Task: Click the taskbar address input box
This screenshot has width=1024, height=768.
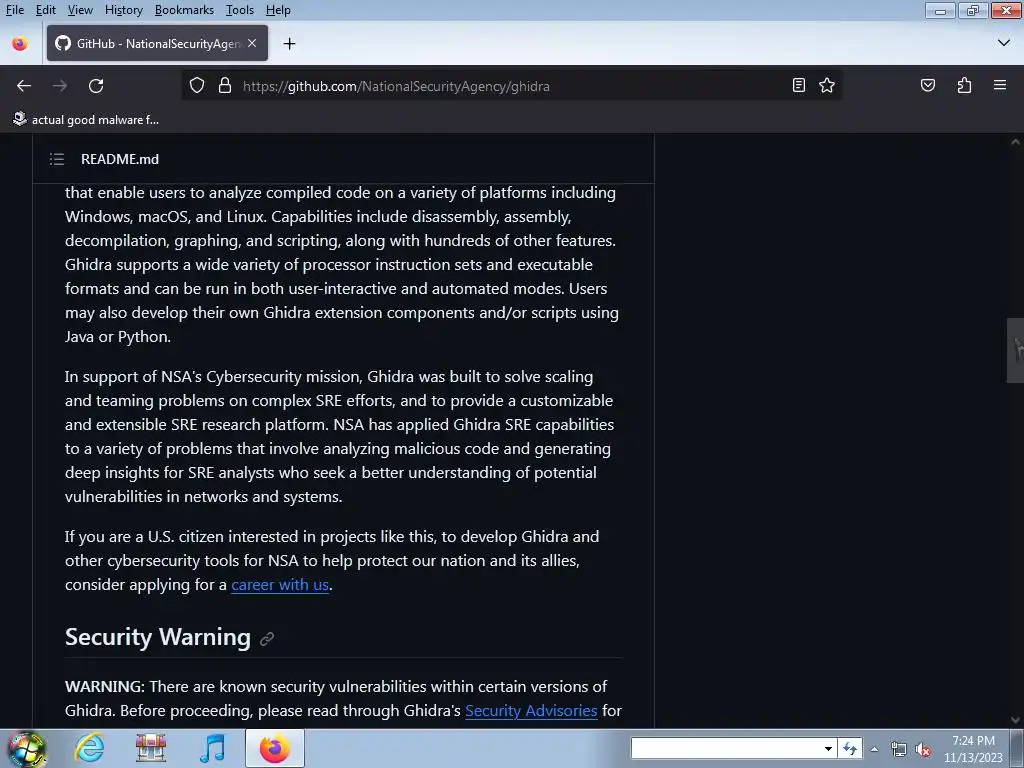Action: pos(725,748)
